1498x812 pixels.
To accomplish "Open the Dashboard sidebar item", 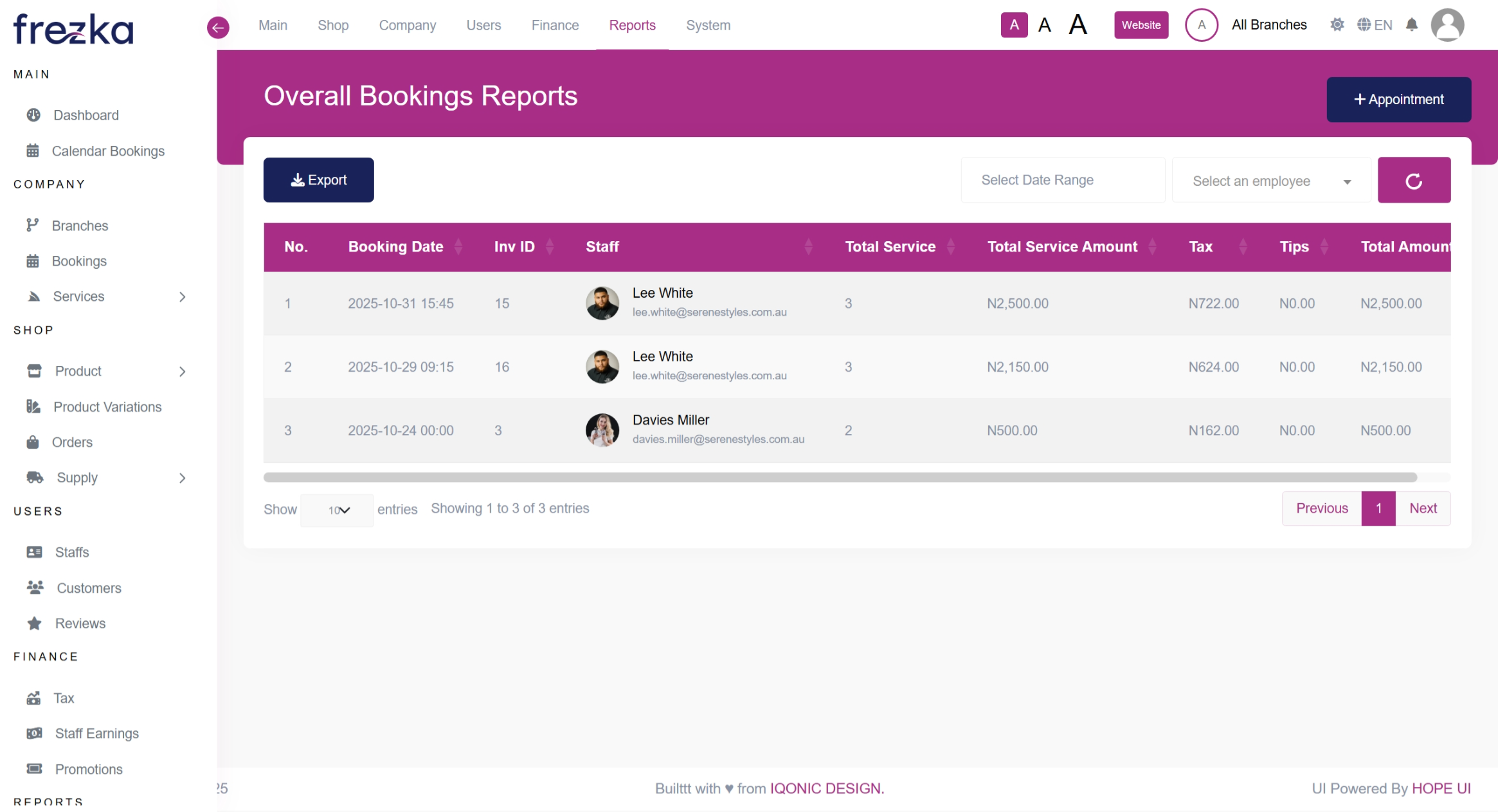I will pyautogui.click(x=86, y=115).
